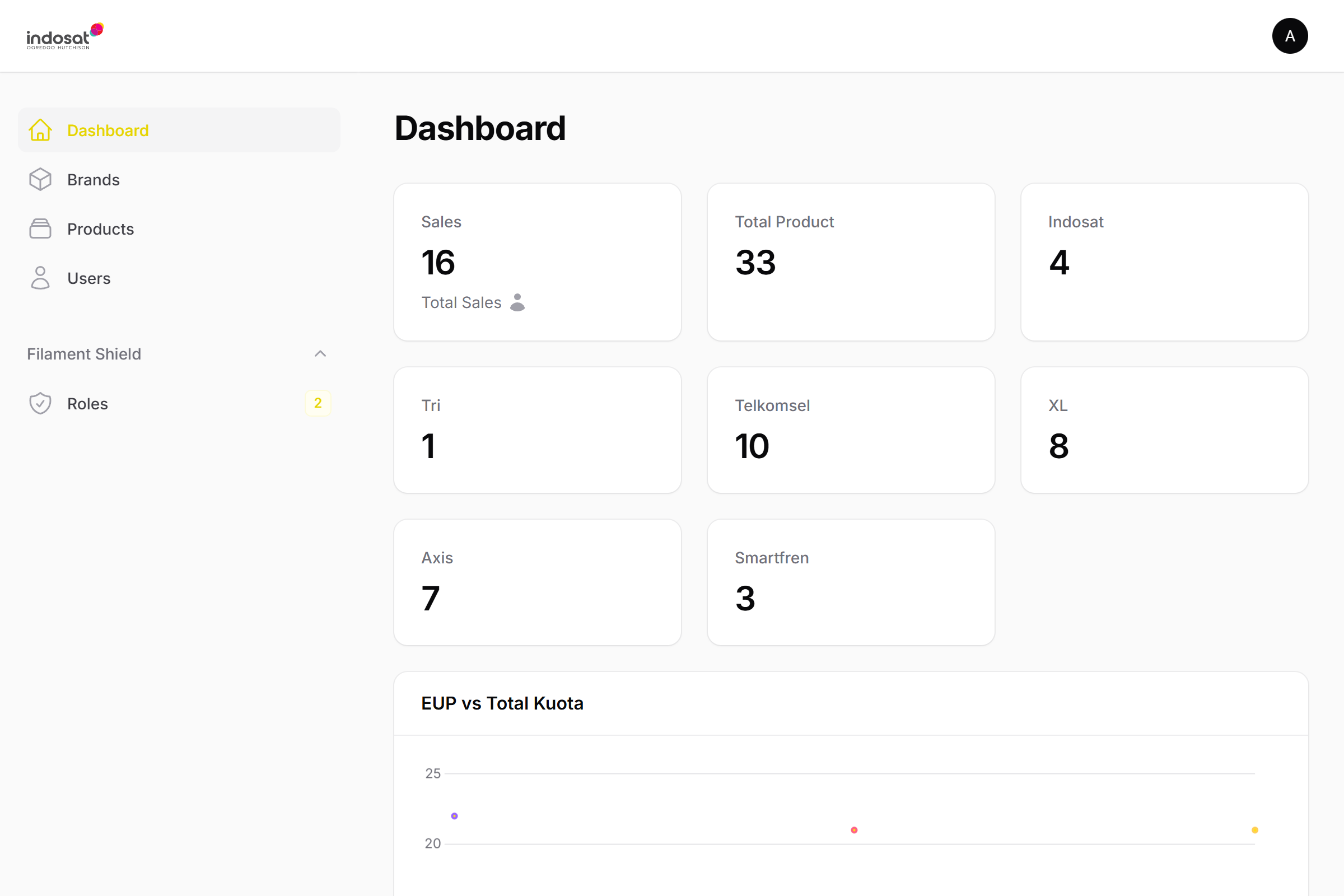
Task: Open the user avatar menu
Action: click(1290, 36)
